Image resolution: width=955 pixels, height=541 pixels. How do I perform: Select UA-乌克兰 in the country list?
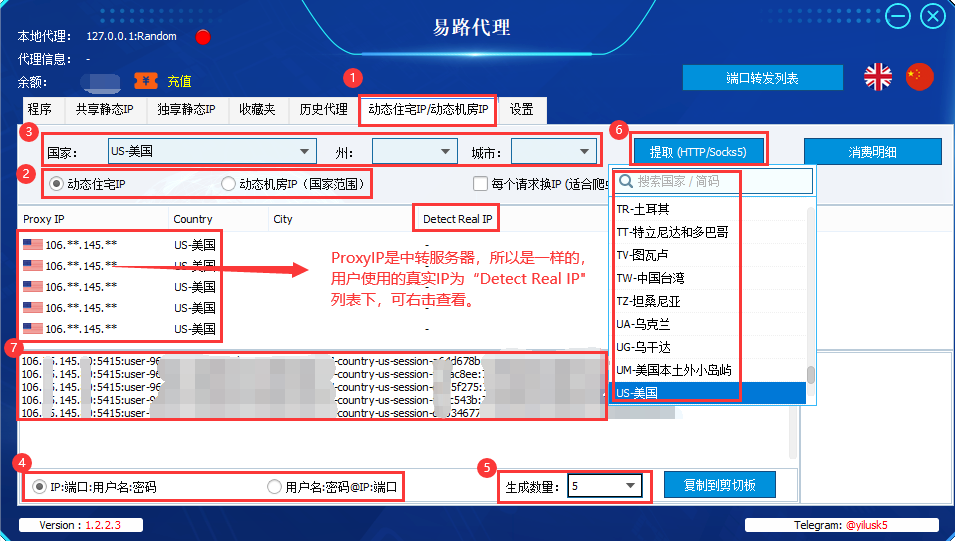click(x=708, y=325)
